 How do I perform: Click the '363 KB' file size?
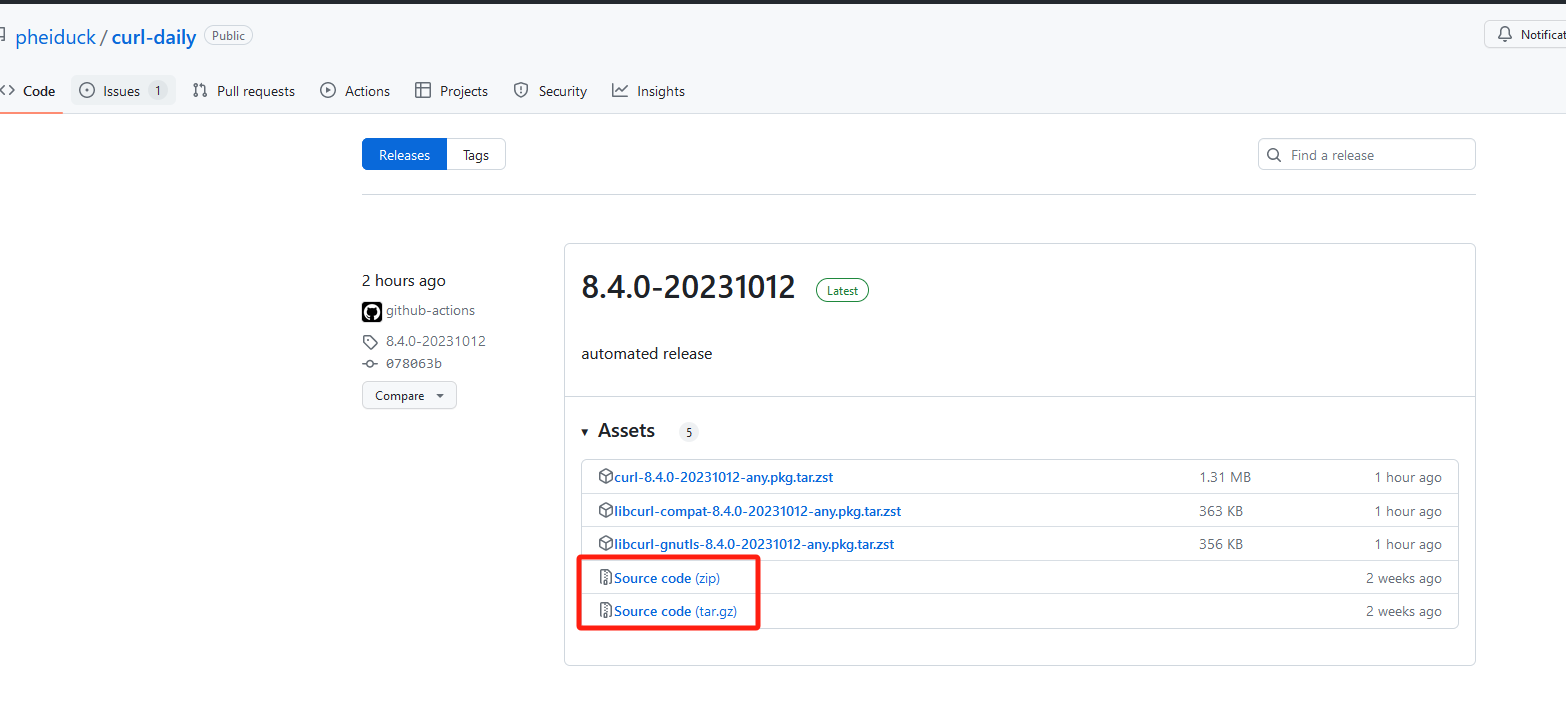tap(1221, 511)
